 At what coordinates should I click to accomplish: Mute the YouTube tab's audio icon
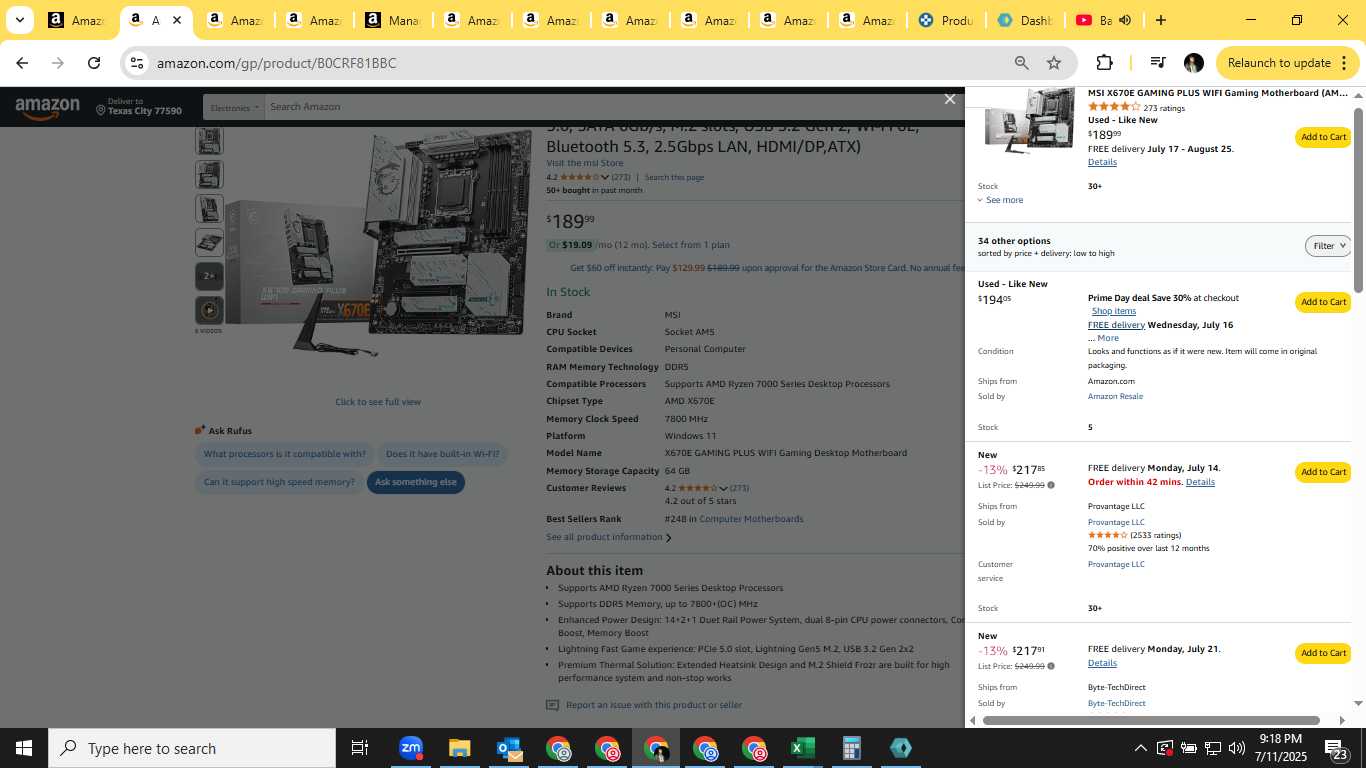click(x=1125, y=20)
